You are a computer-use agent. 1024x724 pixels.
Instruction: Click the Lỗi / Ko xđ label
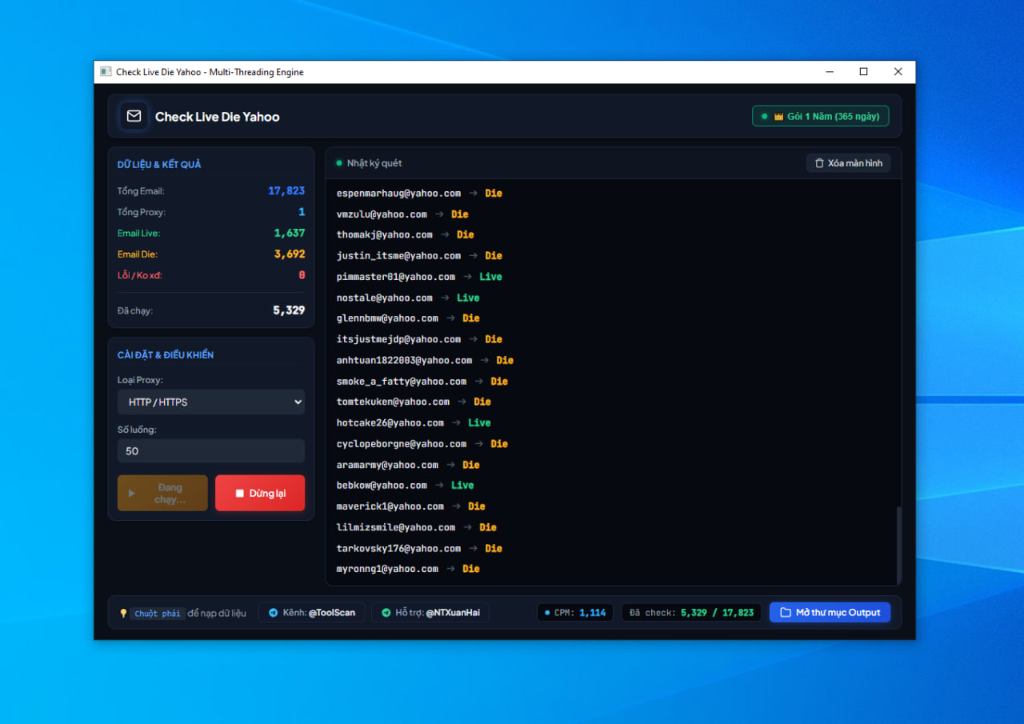click(139, 275)
